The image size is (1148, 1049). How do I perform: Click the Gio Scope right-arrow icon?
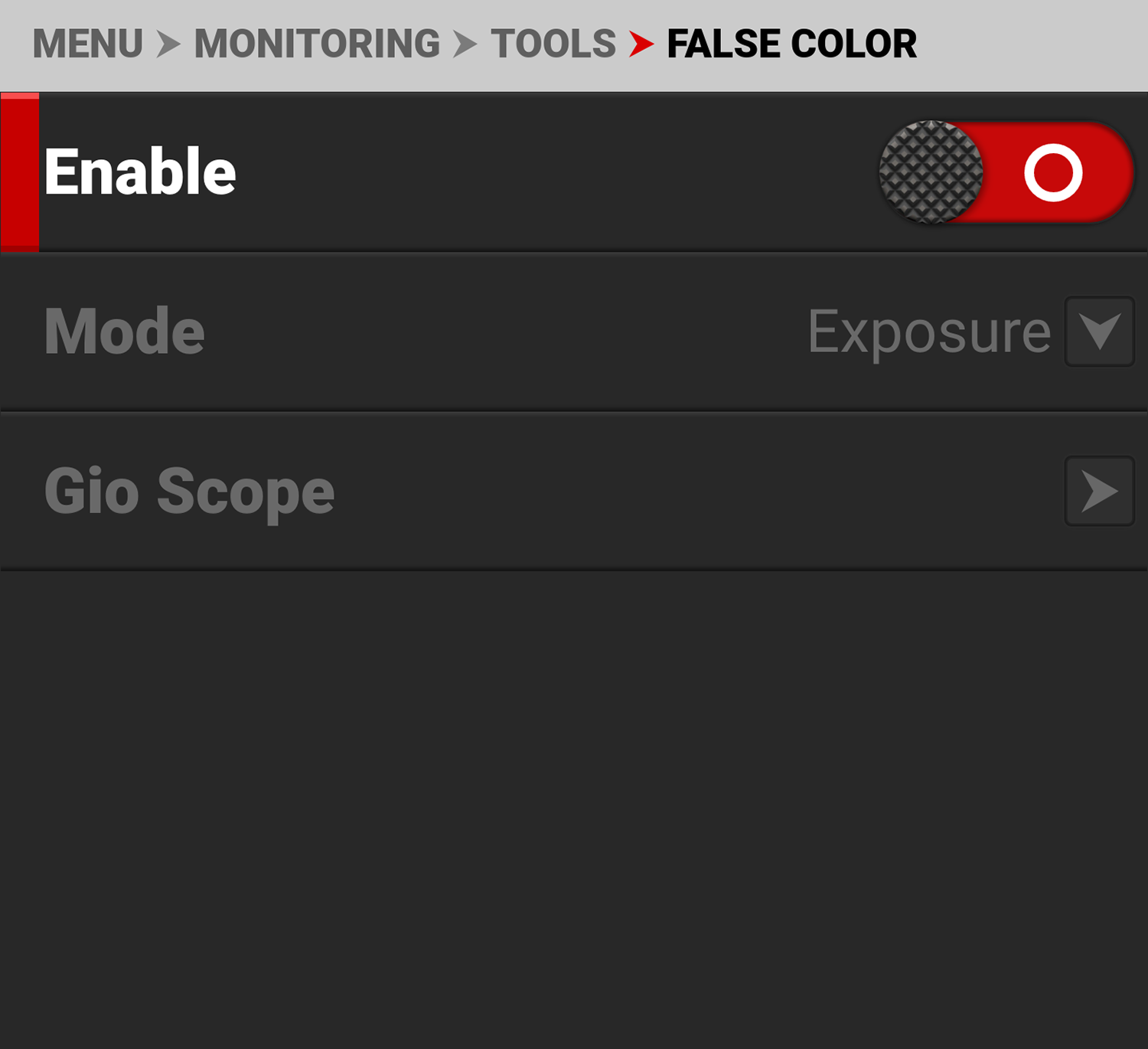1099,490
